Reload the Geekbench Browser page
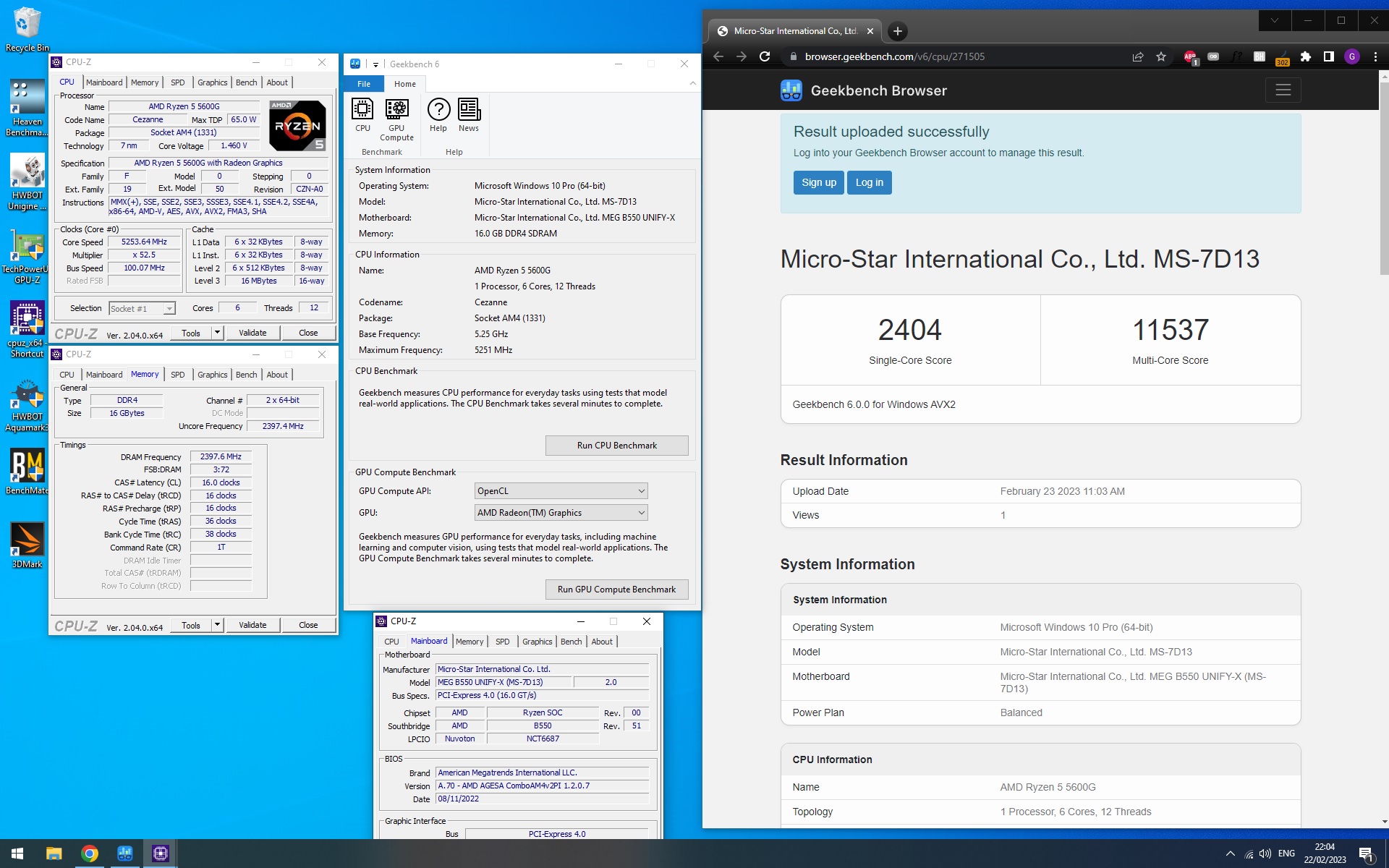1389x868 pixels. click(765, 56)
